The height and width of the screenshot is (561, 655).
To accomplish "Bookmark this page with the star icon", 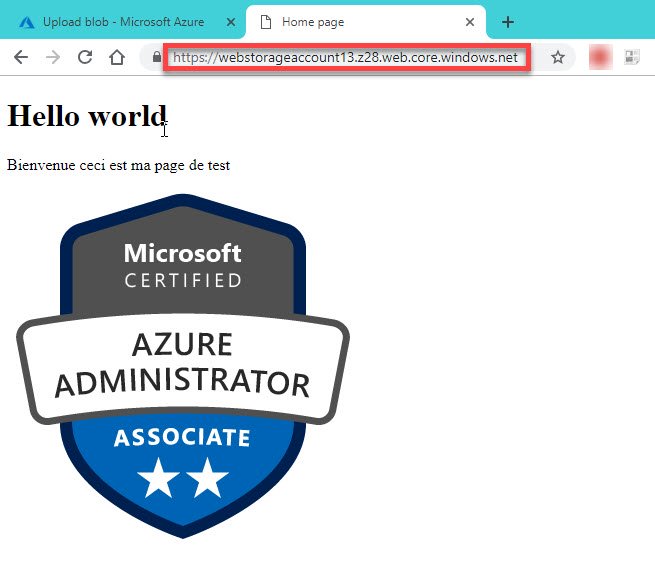I will point(558,57).
